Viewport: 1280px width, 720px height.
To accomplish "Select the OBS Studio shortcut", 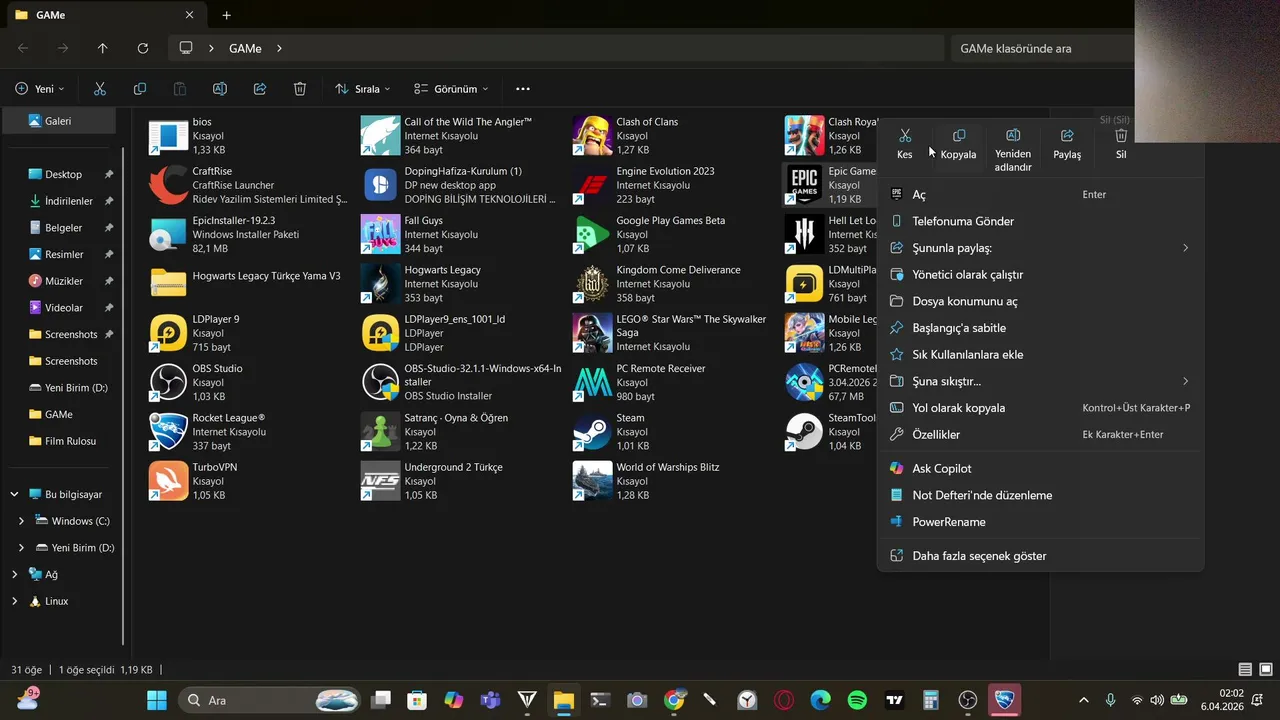I will pos(248,382).
